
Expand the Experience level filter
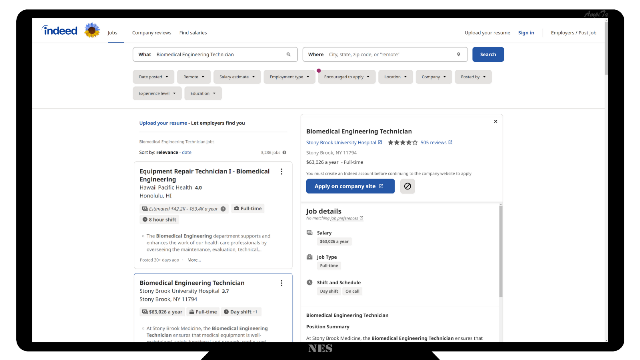157,93
